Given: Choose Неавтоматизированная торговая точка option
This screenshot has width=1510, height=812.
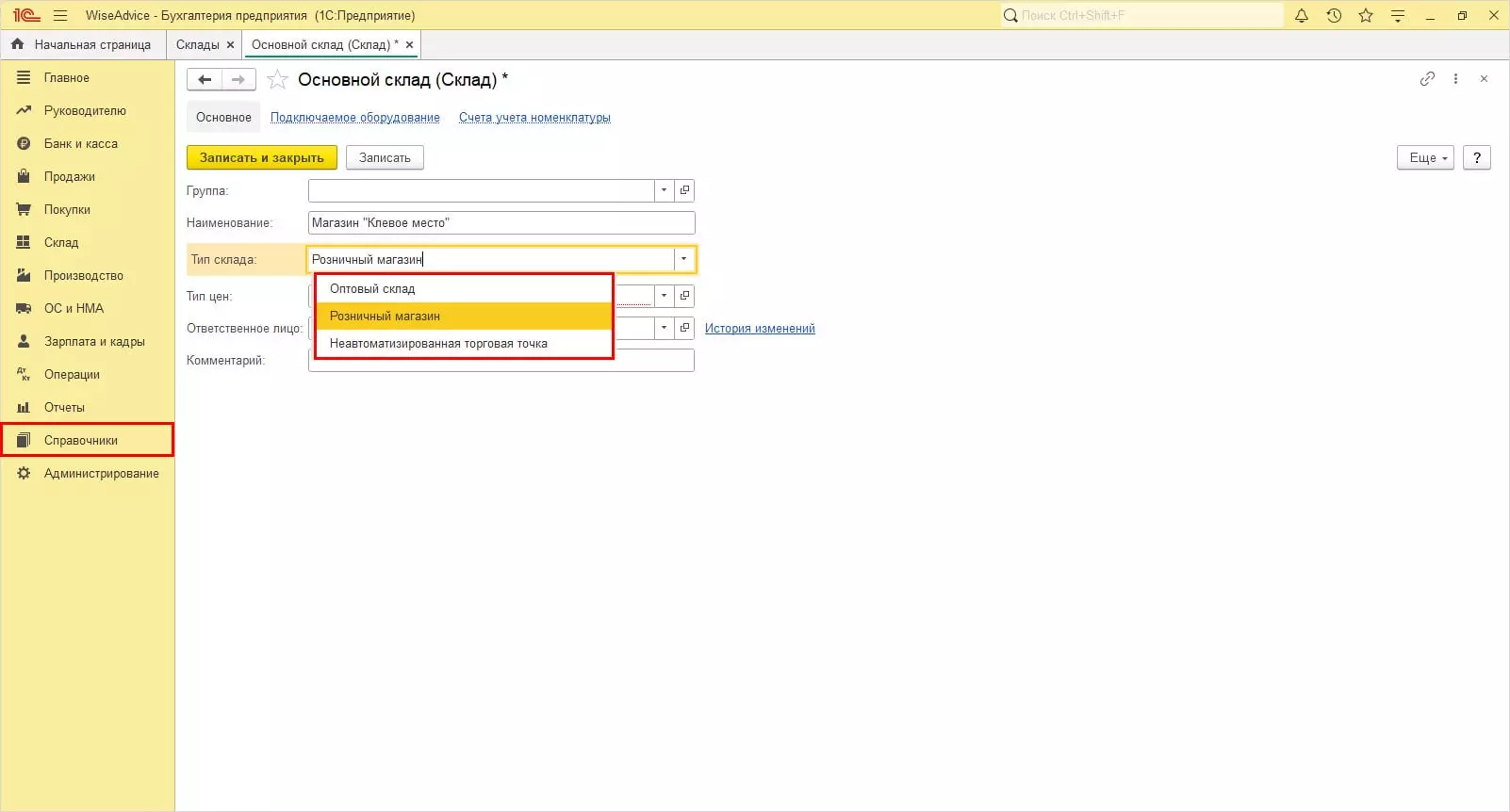Looking at the screenshot, I should tap(464, 344).
